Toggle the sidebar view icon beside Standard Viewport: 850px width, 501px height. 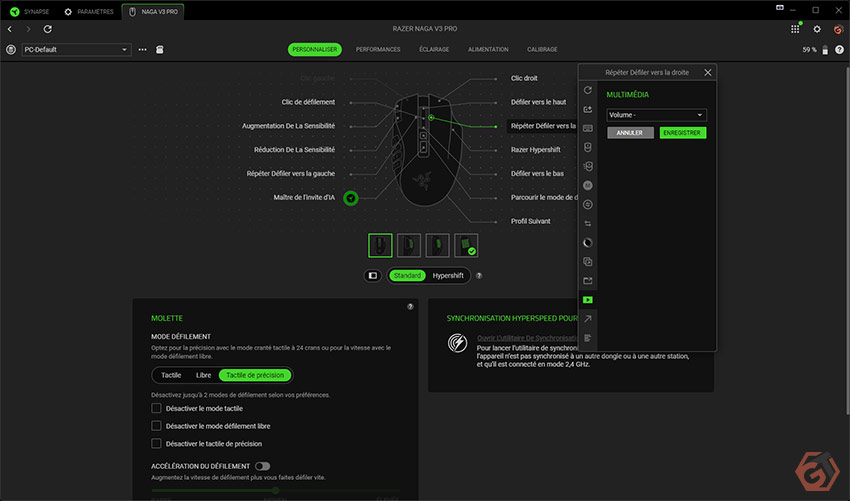372,275
